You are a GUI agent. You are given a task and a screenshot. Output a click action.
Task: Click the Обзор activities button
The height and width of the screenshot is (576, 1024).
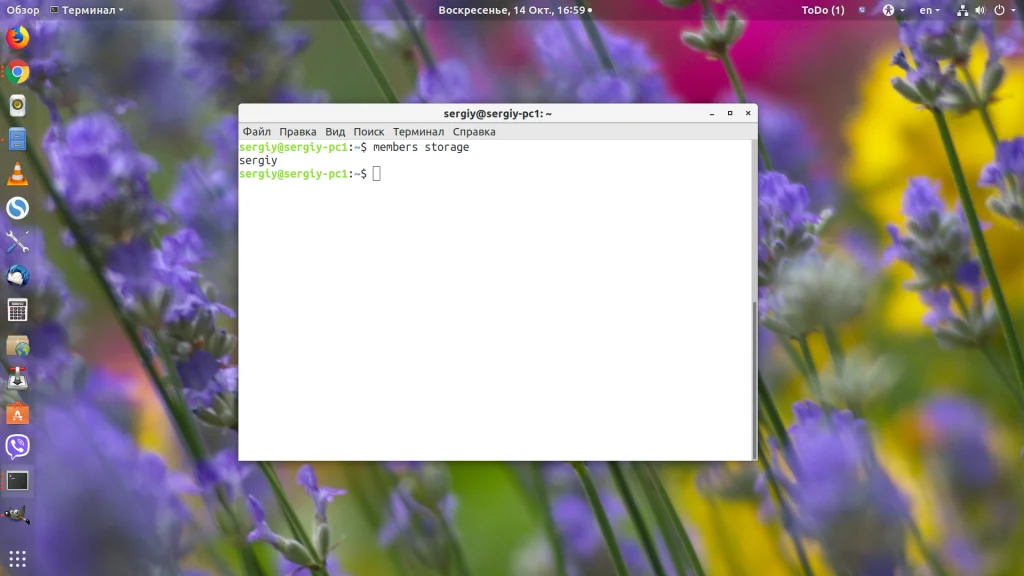[x=23, y=10]
